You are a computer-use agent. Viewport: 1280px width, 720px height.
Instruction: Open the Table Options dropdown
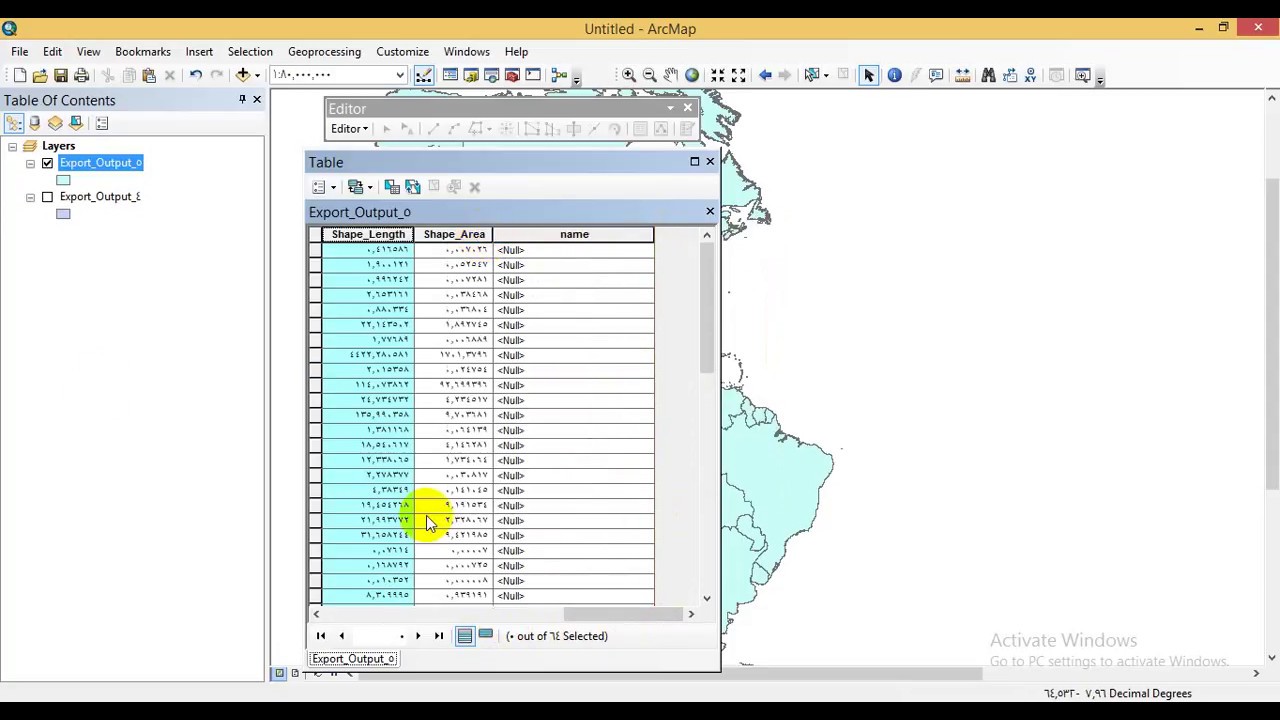(323, 187)
